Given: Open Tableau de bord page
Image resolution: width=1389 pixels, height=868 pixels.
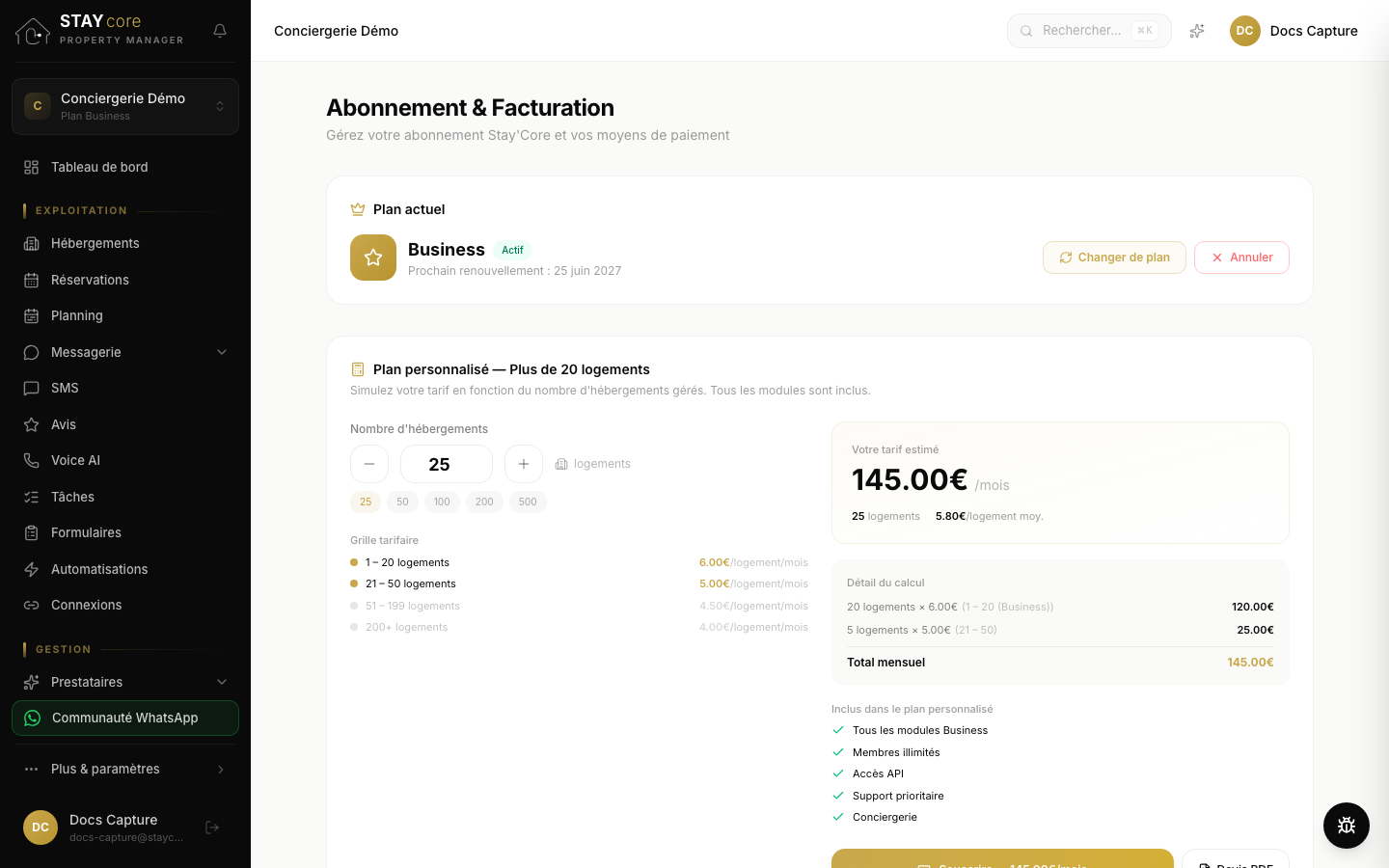Looking at the screenshot, I should [125, 167].
